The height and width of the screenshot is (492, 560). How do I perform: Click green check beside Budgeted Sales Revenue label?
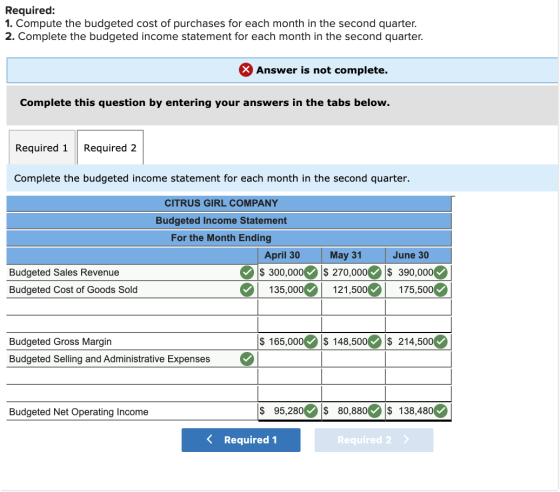pos(247,272)
